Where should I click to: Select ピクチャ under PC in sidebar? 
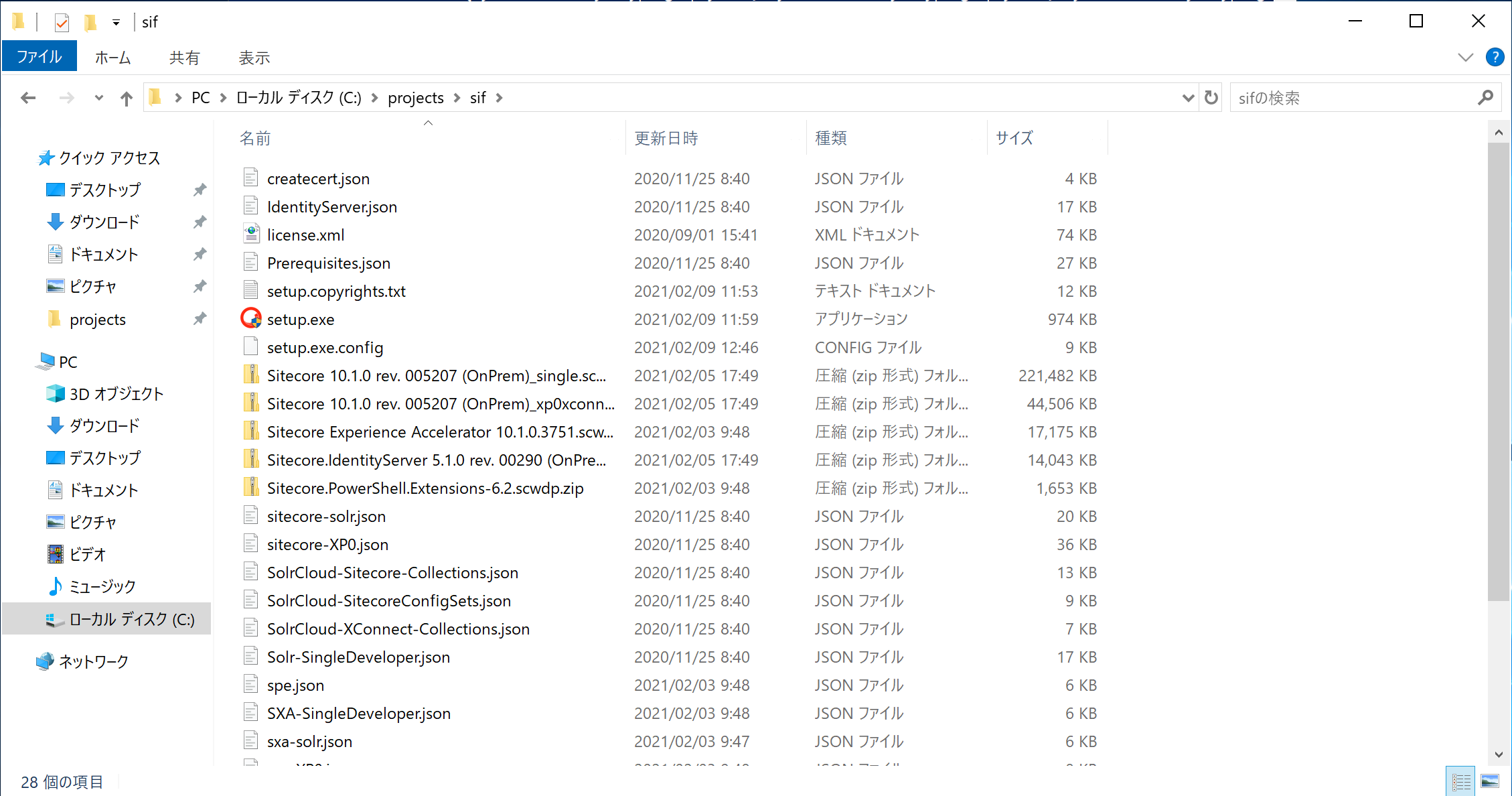click(93, 523)
